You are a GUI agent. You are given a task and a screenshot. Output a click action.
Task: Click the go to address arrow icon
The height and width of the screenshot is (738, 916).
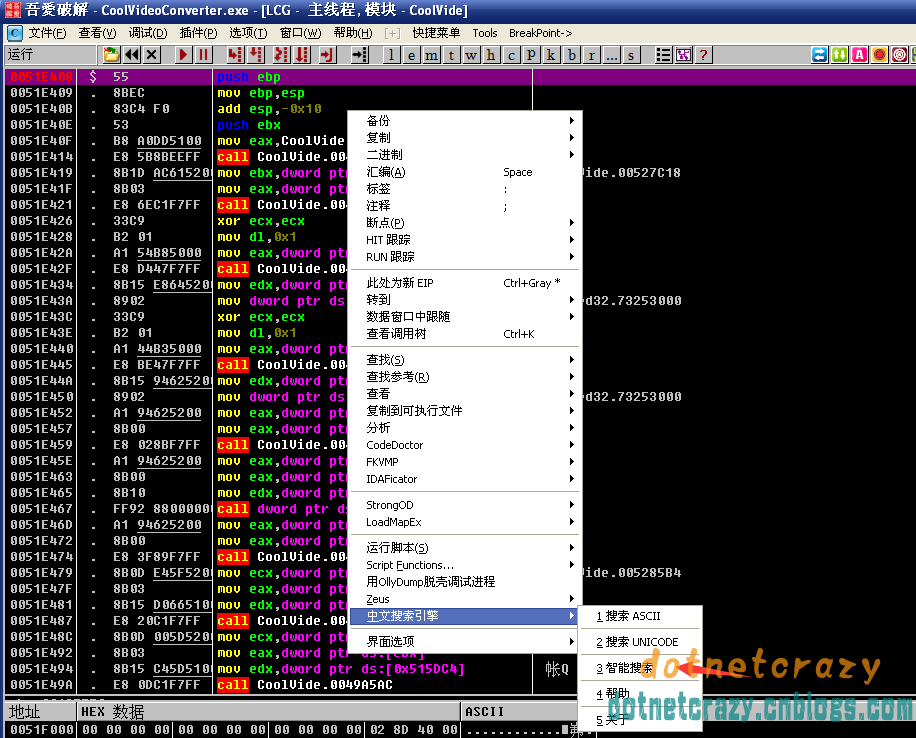(359, 55)
